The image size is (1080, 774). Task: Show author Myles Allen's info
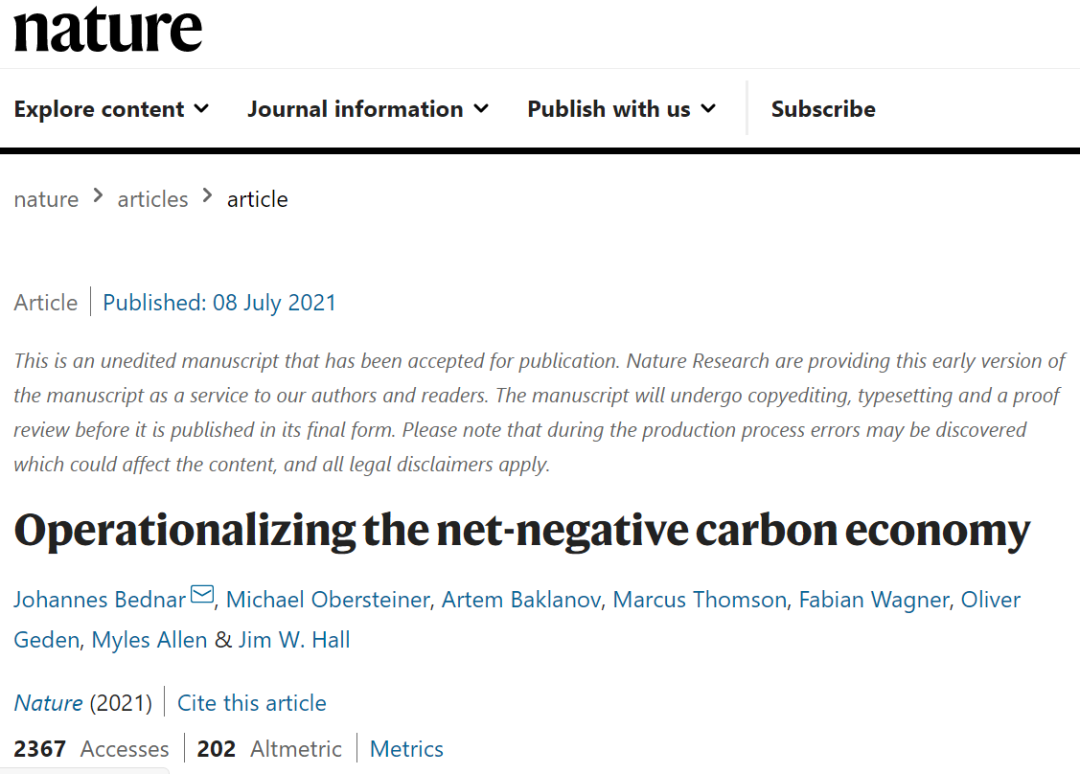point(149,640)
